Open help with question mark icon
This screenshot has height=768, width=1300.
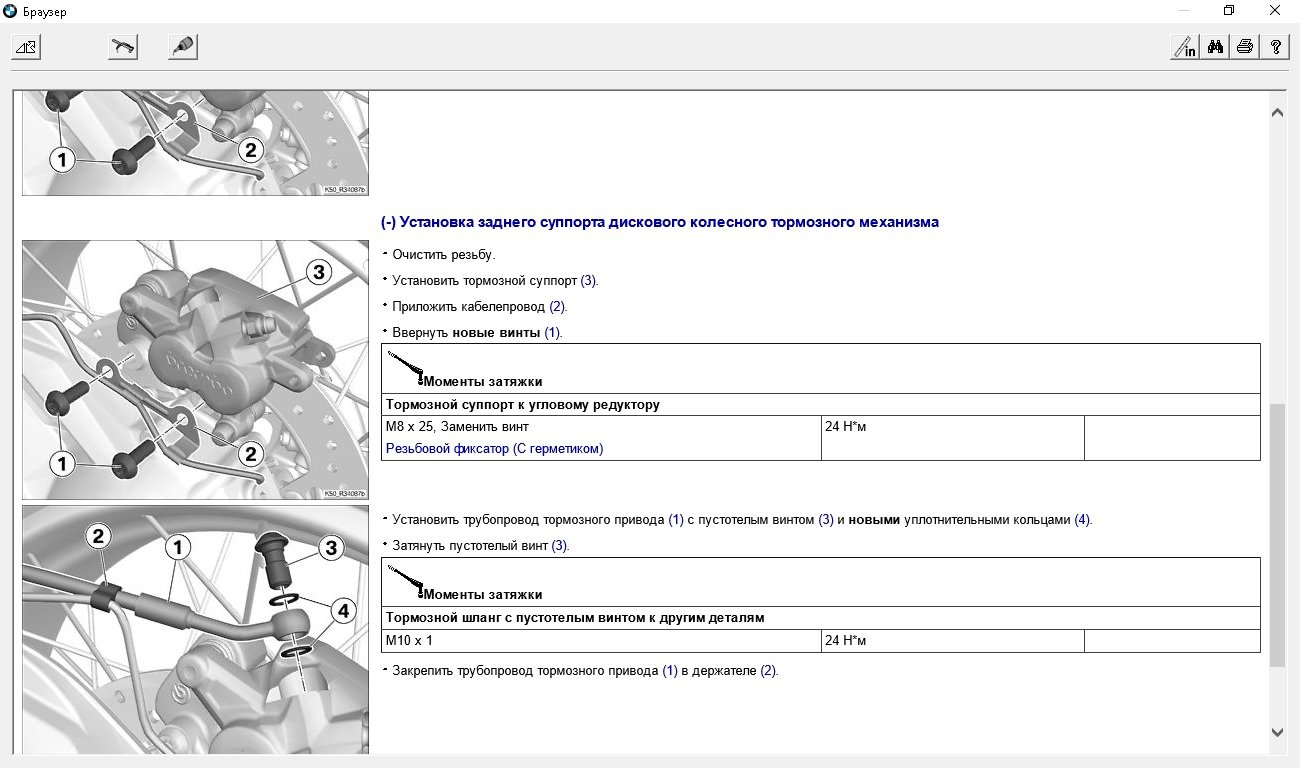pyautogui.click(x=1275, y=47)
